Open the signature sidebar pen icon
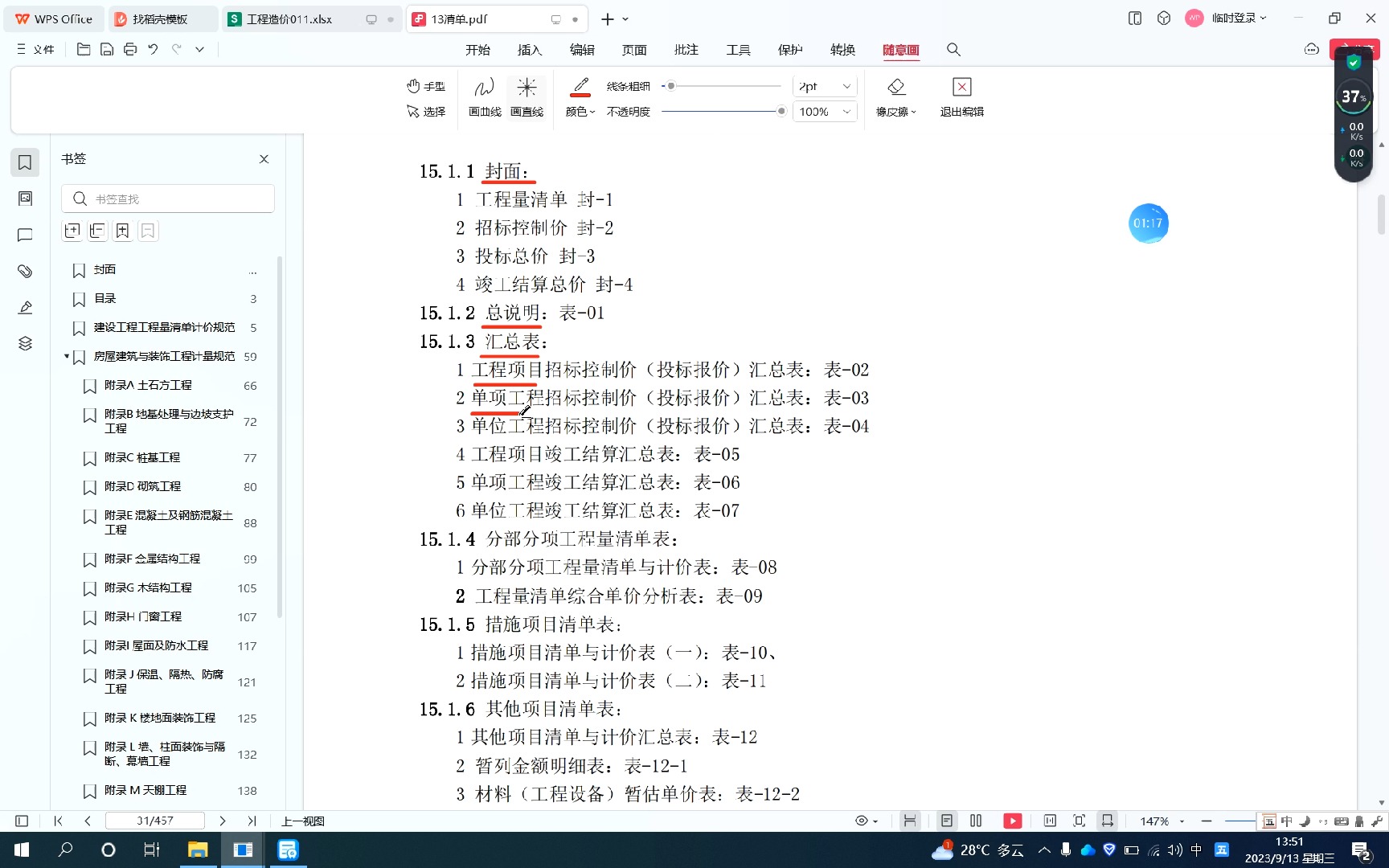This screenshot has height=868, width=1389. tap(25, 307)
